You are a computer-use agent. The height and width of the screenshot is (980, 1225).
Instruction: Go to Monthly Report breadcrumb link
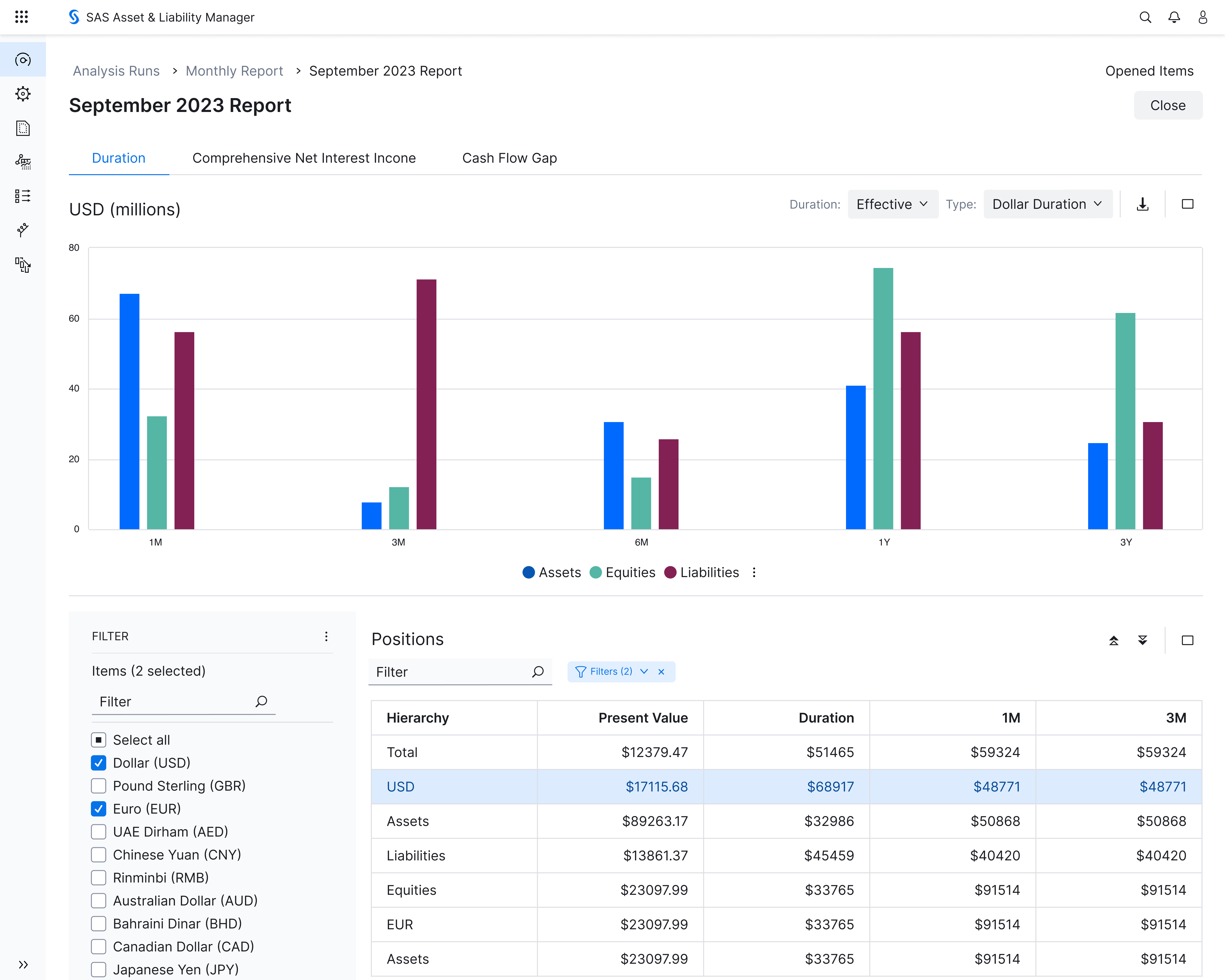234,71
